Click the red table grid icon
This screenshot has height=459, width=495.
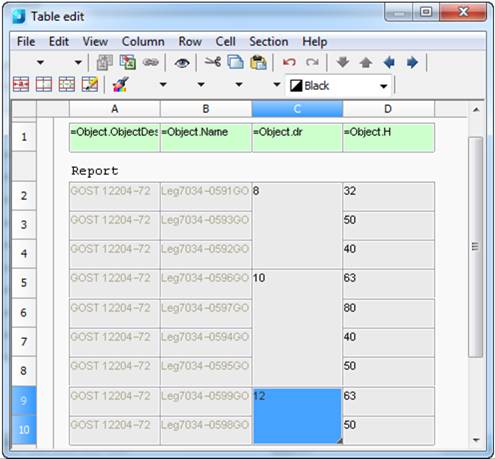[x=44, y=84]
